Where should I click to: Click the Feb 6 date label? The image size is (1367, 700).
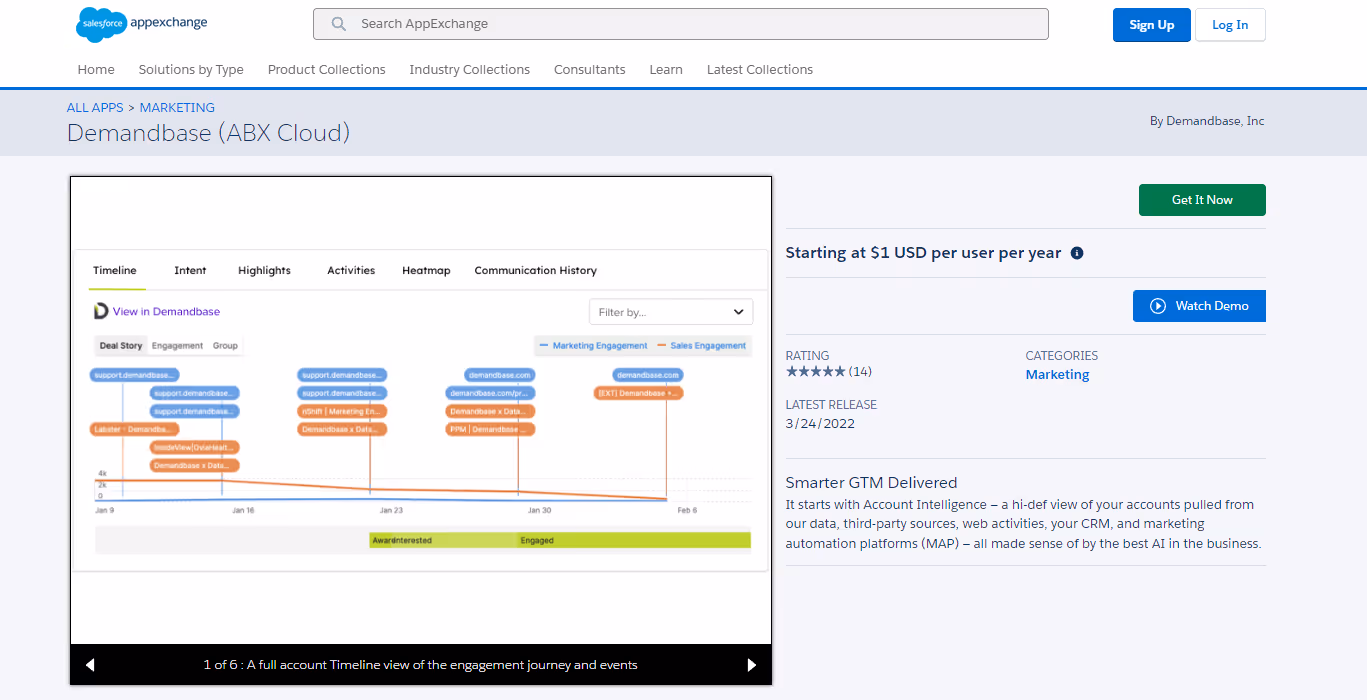point(687,510)
